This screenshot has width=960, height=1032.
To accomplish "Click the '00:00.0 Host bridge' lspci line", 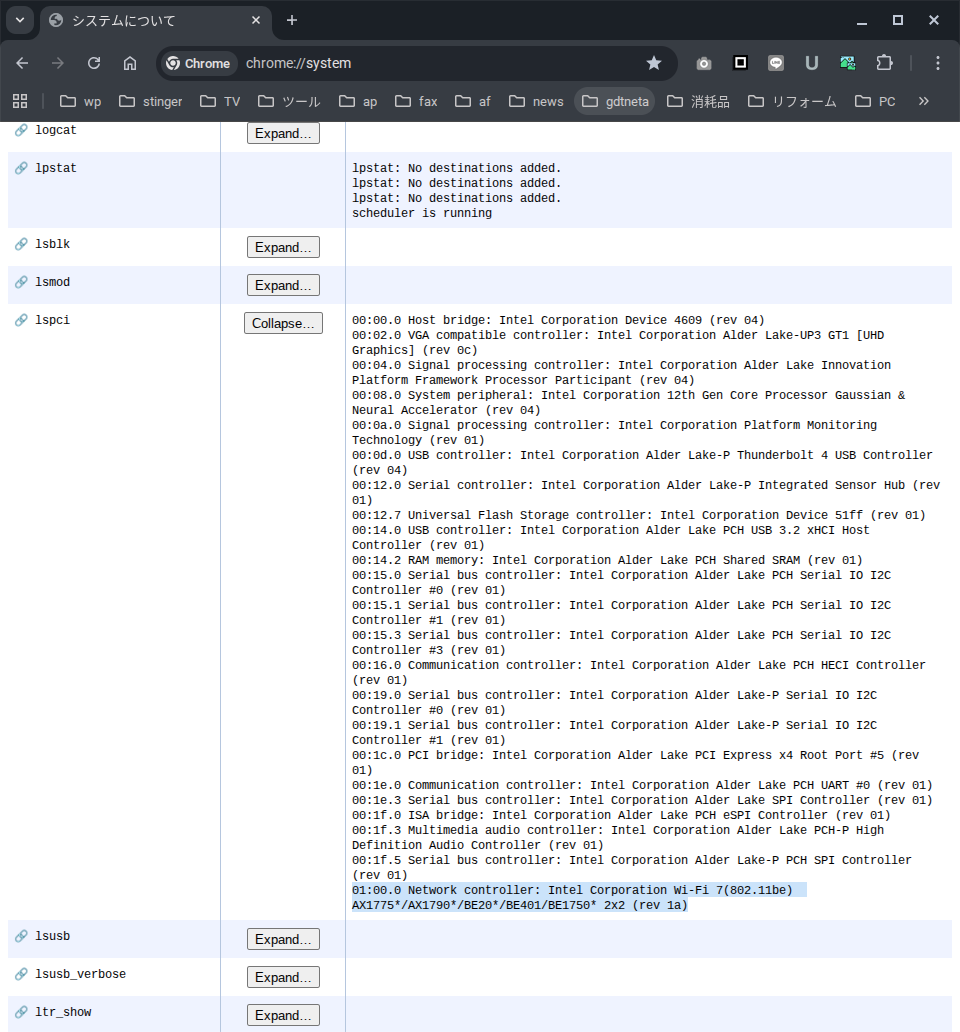I will pyautogui.click(x=558, y=320).
